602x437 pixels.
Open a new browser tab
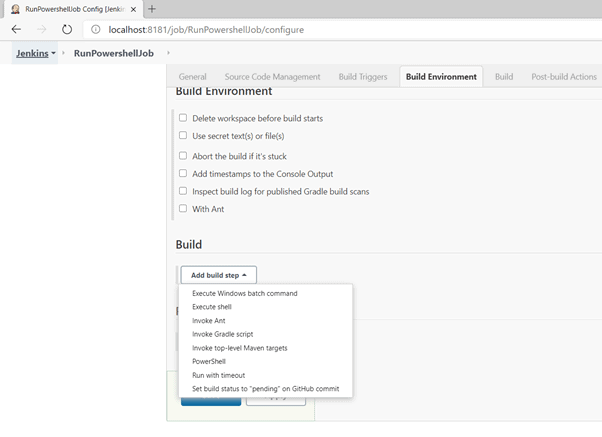coord(152,9)
